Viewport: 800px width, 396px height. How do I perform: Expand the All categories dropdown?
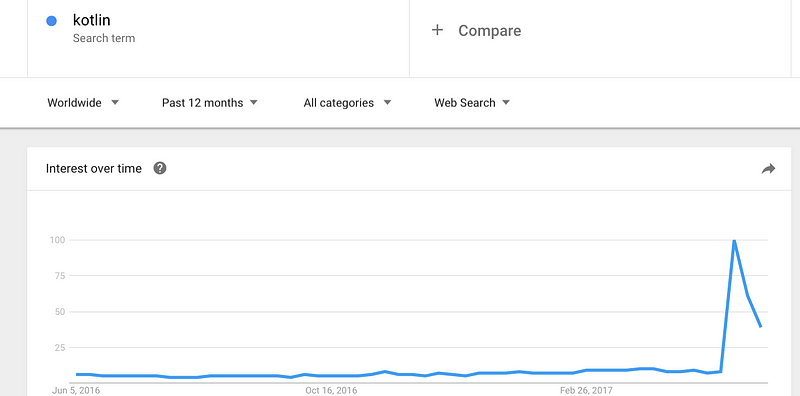347,103
